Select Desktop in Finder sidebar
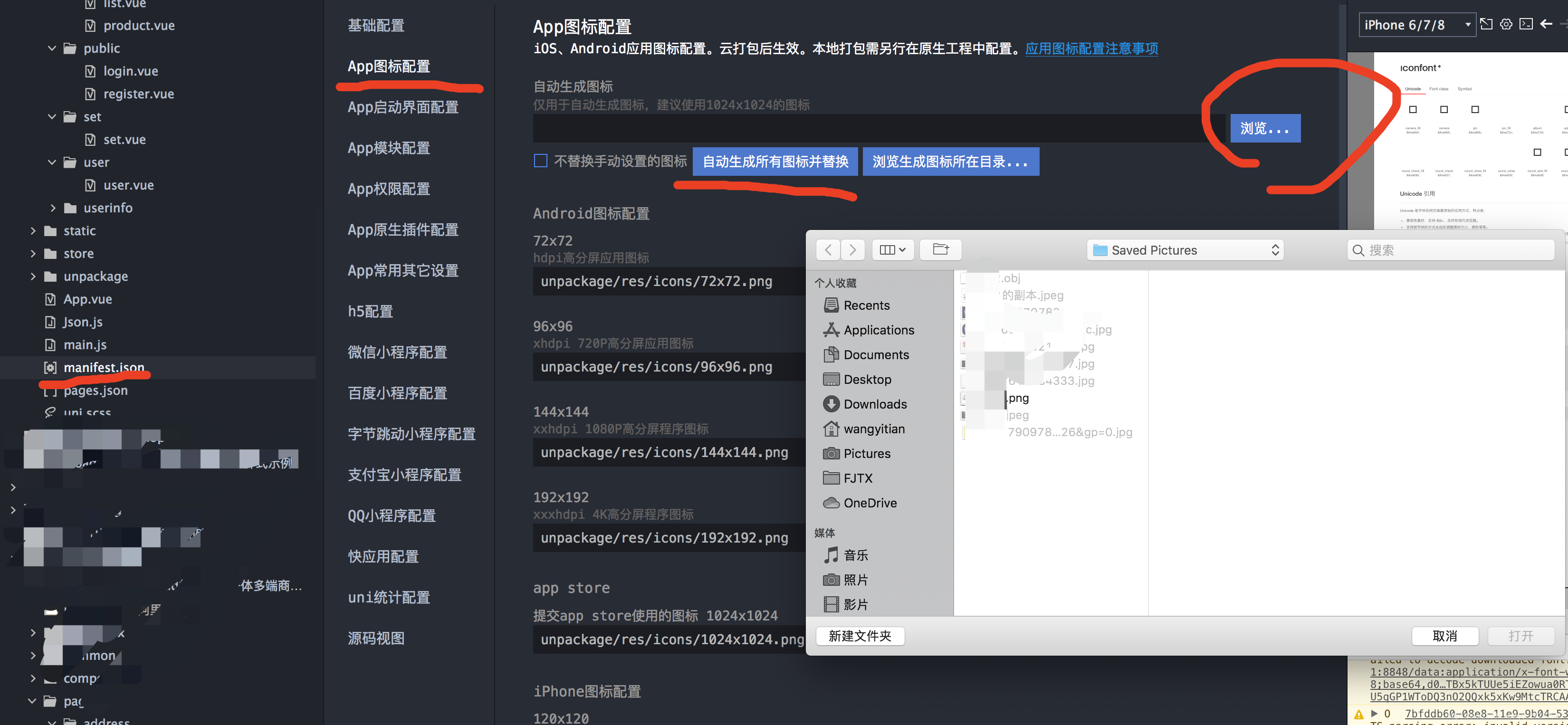The height and width of the screenshot is (725, 1568). 867,379
